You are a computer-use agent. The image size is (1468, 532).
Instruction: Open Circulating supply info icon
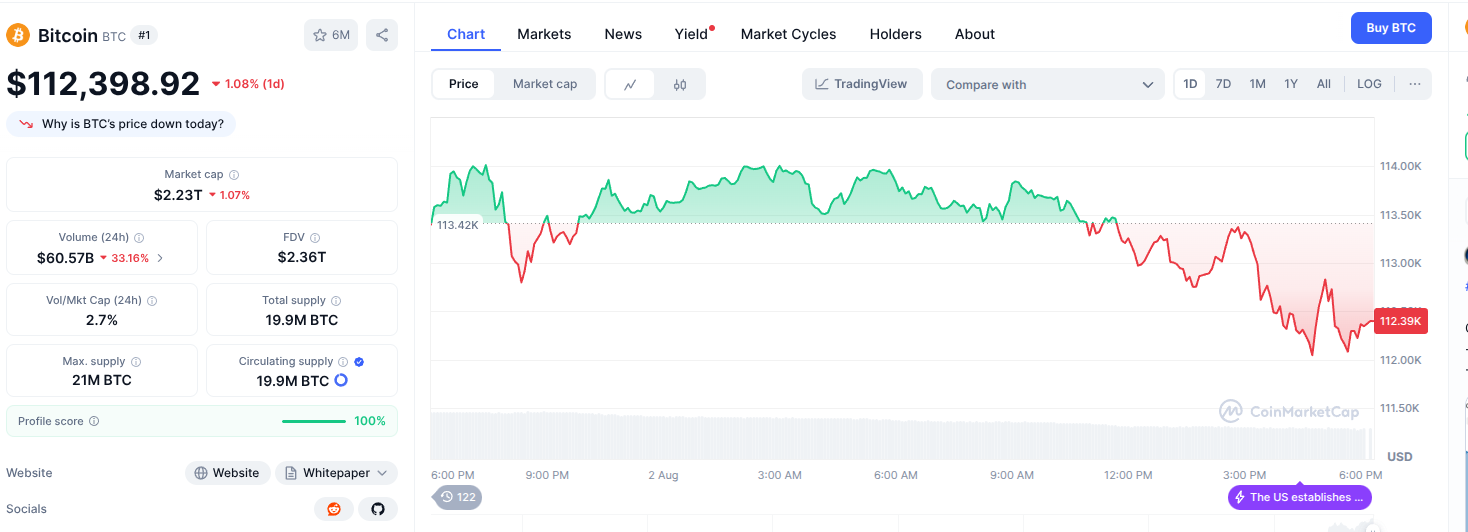pyautogui.click(x=343, y=362)
